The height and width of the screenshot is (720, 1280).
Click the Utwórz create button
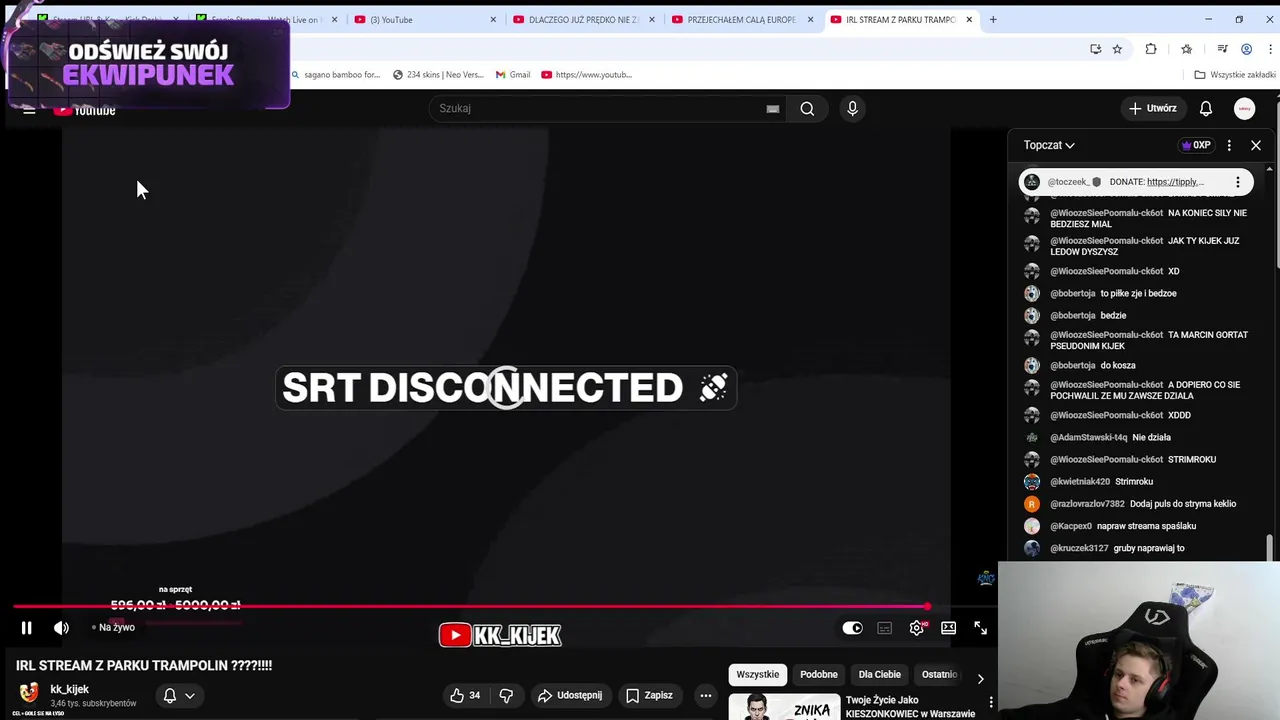(x=1153, y=108)
